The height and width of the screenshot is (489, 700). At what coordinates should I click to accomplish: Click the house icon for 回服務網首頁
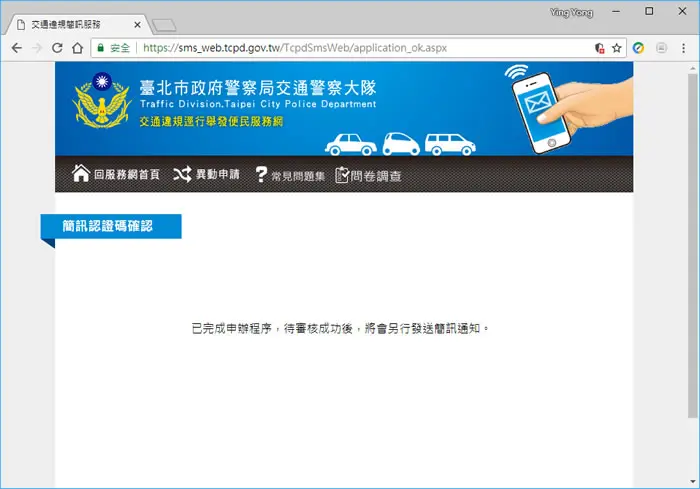click(x=81, y=173)
